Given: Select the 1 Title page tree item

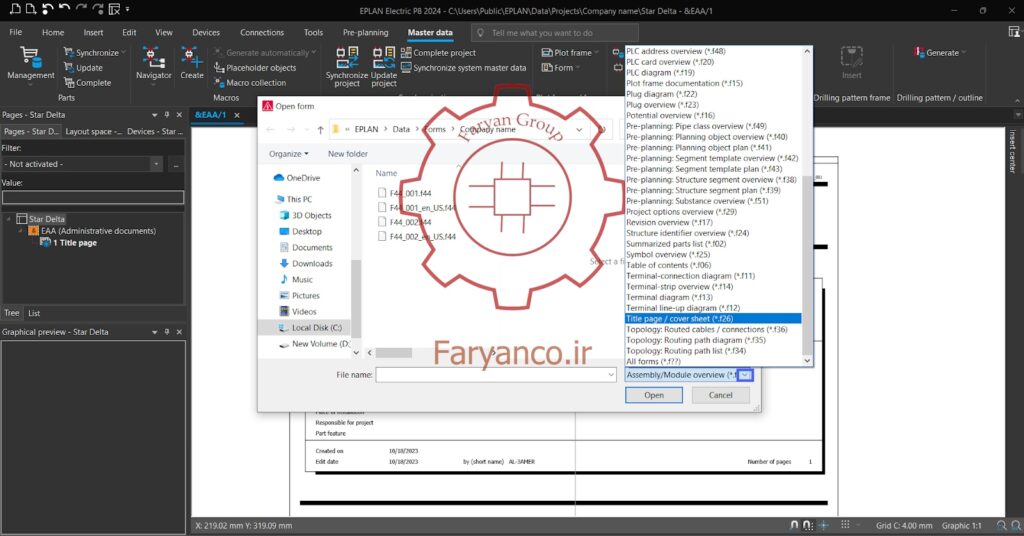Looking at the screenshot, I should [69, 242].
